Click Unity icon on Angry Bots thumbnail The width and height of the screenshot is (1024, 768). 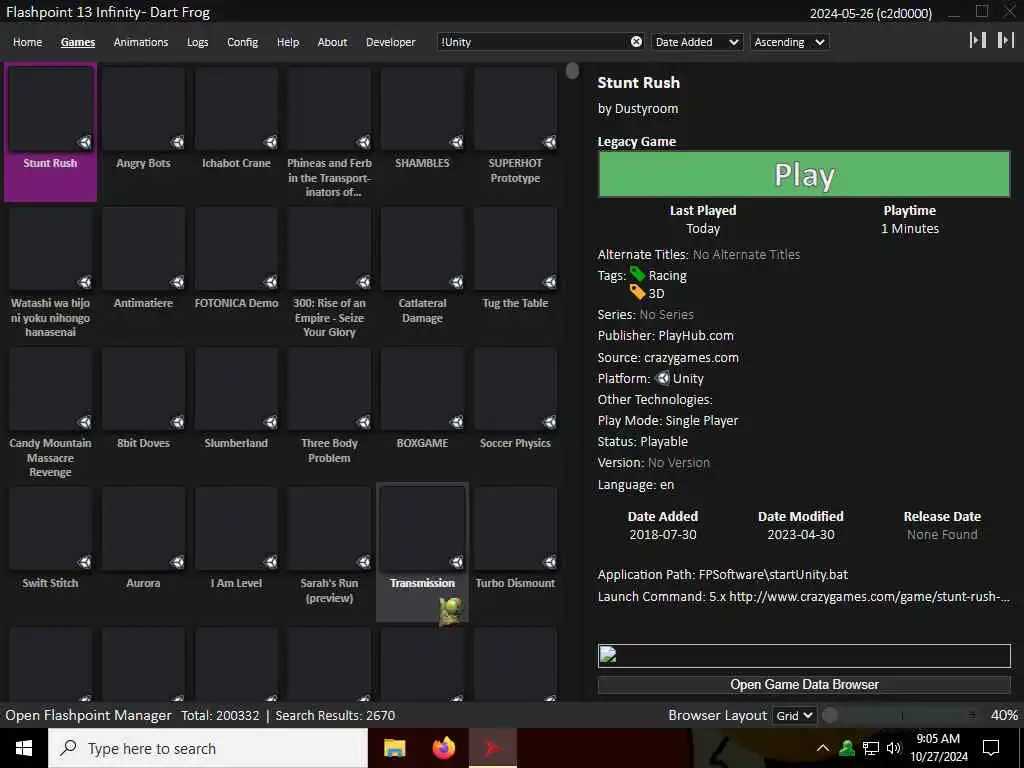pos(177,142)
